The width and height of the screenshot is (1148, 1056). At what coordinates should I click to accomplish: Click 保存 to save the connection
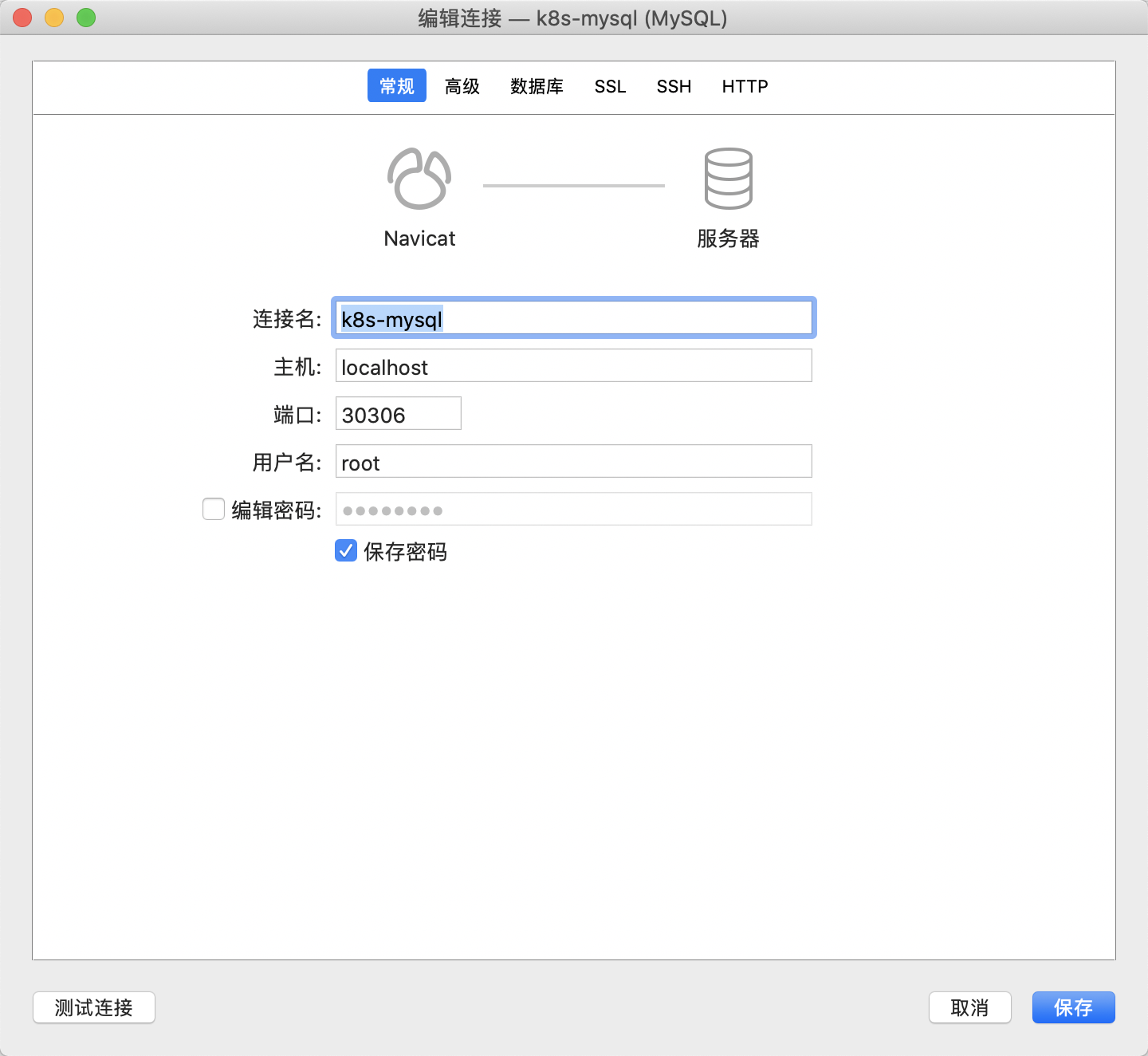click(1073, 1007)
